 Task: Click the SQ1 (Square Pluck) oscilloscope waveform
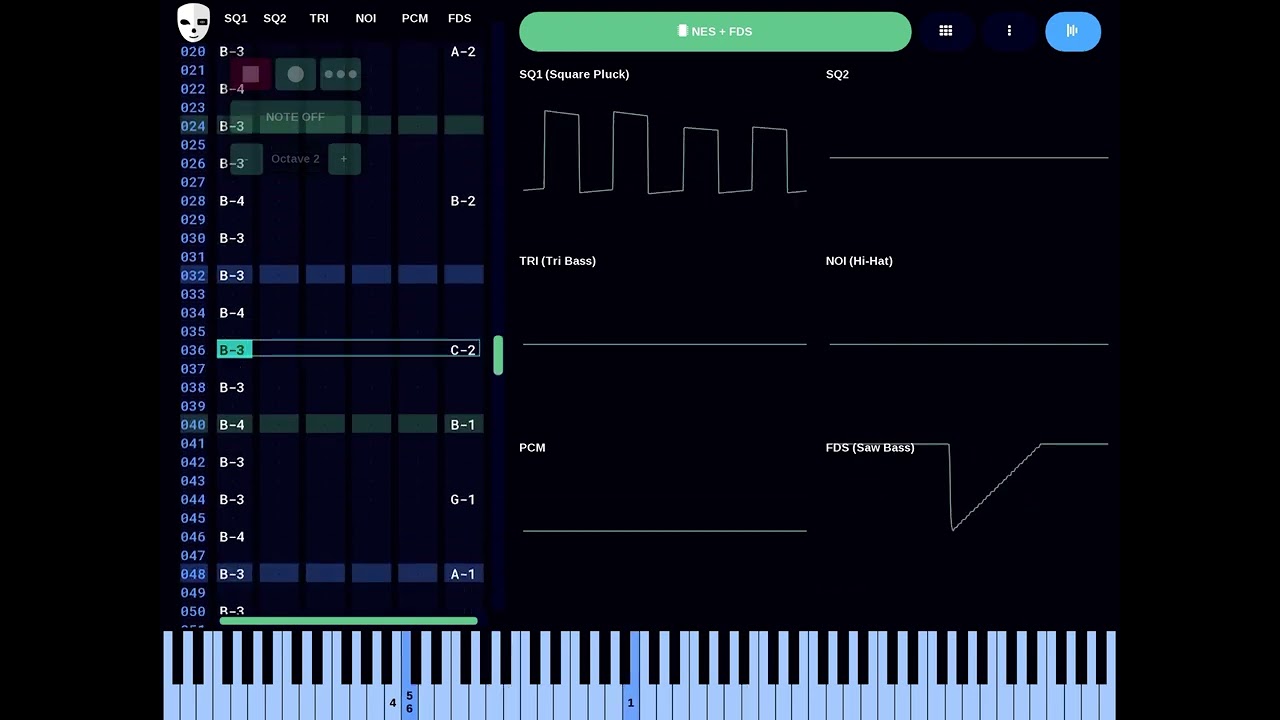pyautogui.click(x=664, y=151)
